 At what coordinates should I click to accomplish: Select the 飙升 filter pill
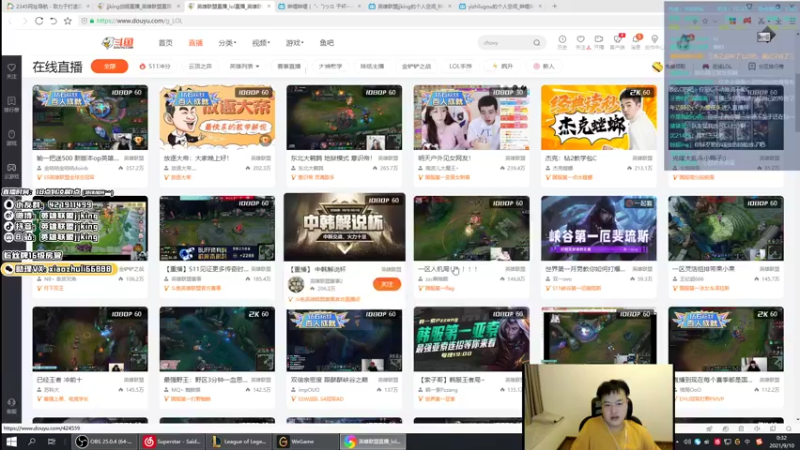click(x=503, y=66)
